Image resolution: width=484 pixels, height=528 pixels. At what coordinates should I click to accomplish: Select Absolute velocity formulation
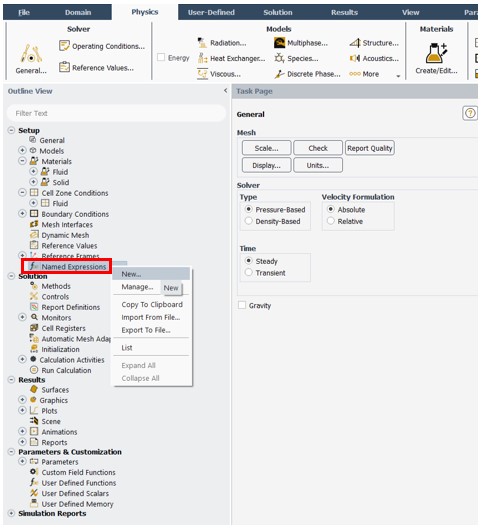[x=331, y=209]
